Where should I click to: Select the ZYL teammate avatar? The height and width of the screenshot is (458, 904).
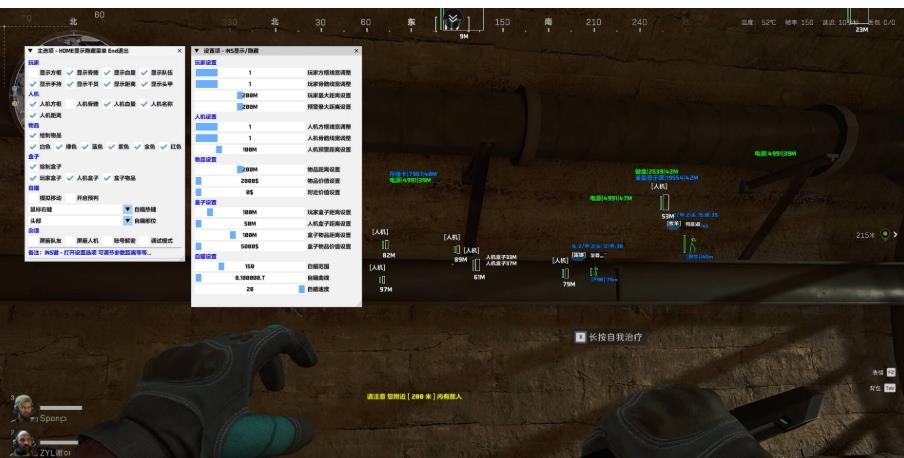click(x=23, y=443)
